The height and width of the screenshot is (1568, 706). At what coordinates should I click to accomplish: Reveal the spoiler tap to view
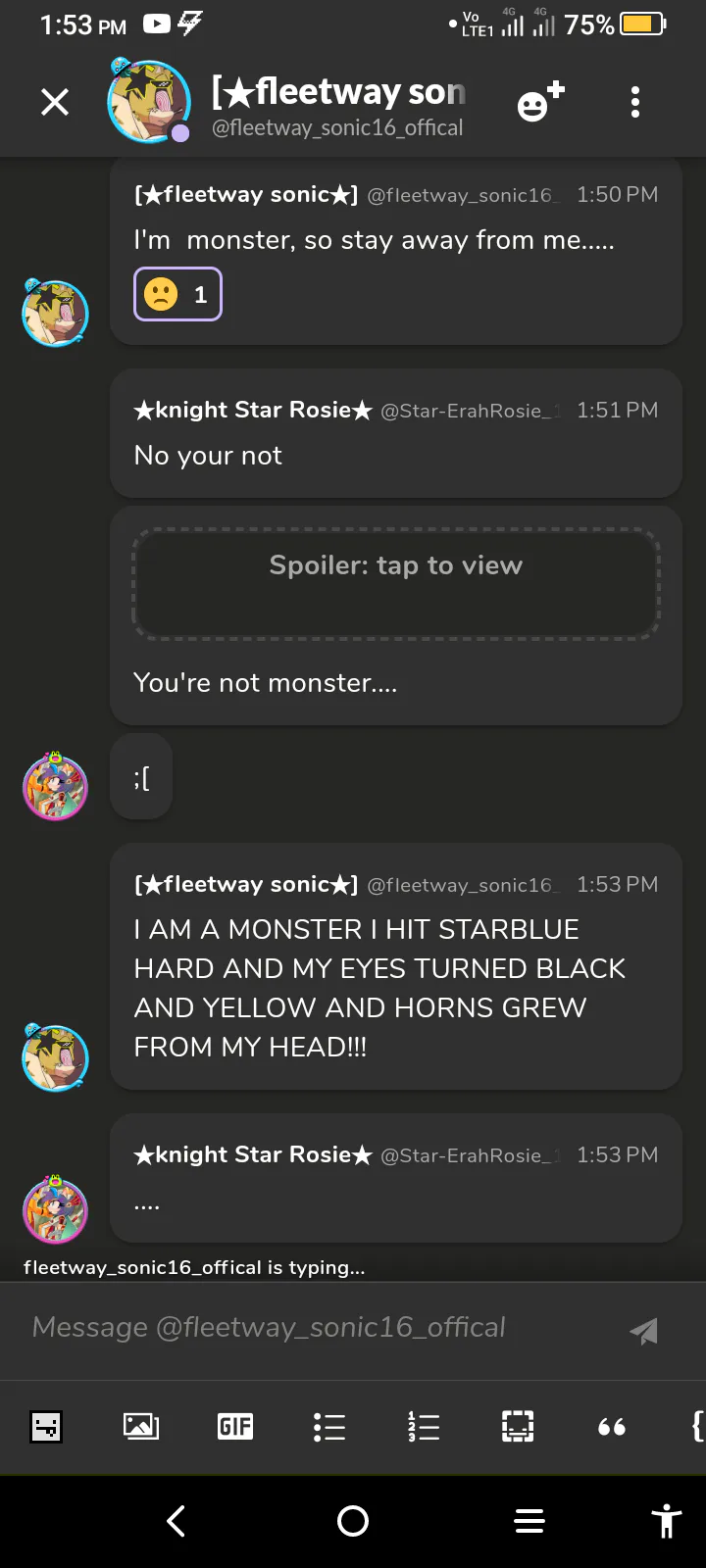click(x=395, y=584)
